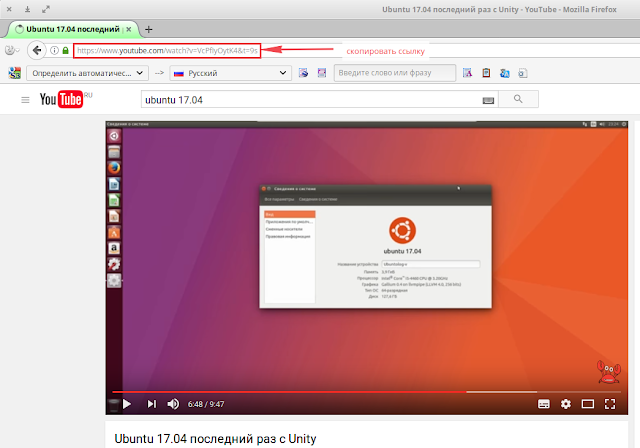Click the S3 translator logo icon

(x=15, y=73)
